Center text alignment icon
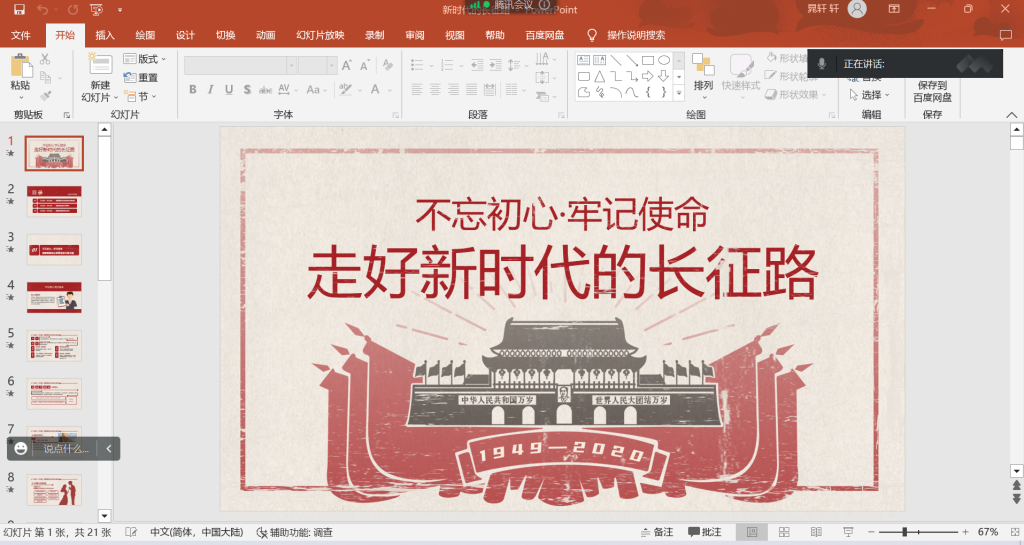Screen dimensions: 1024x545 point(435,89)
